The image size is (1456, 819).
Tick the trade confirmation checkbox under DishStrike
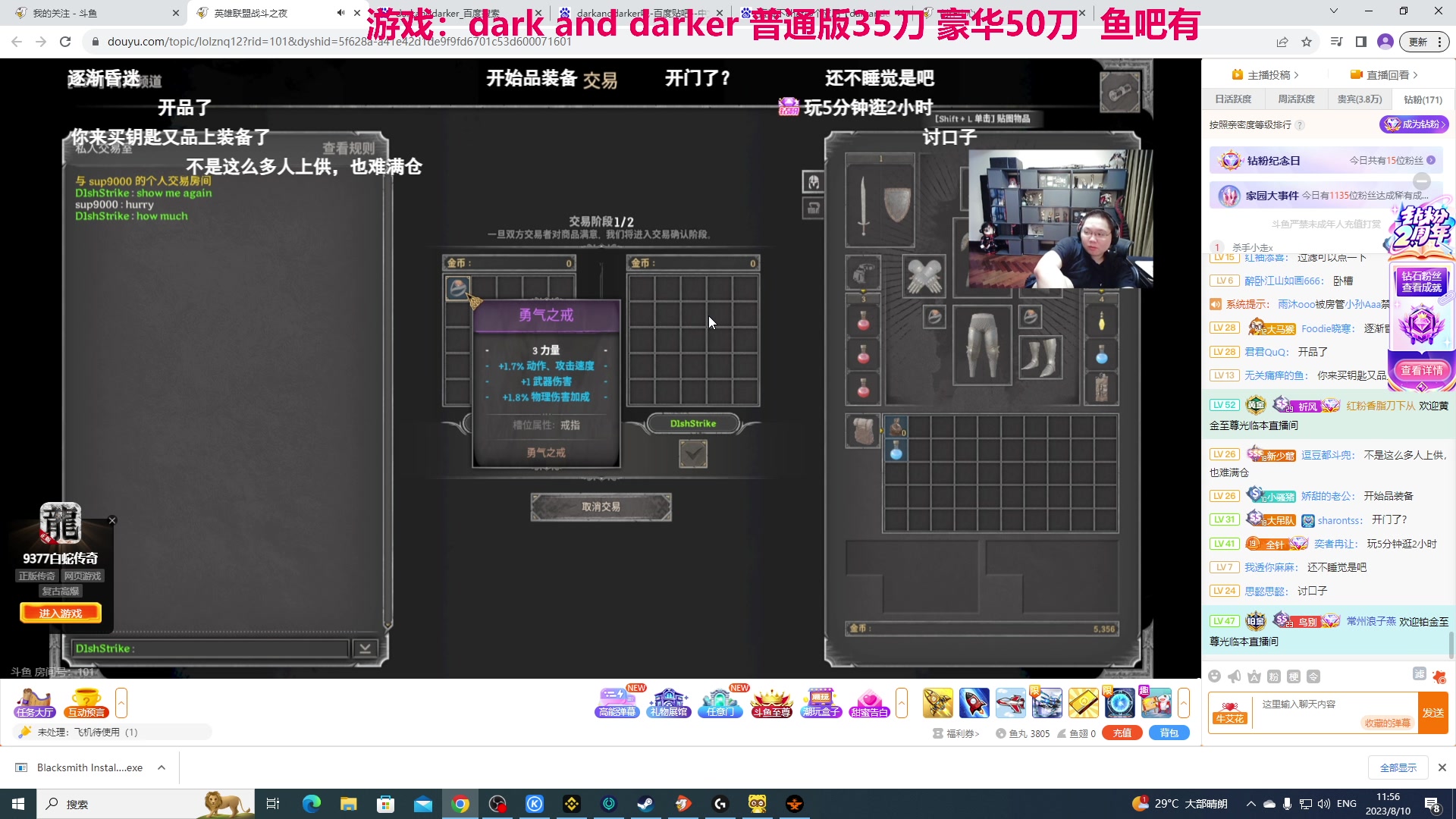click(693, 454)
